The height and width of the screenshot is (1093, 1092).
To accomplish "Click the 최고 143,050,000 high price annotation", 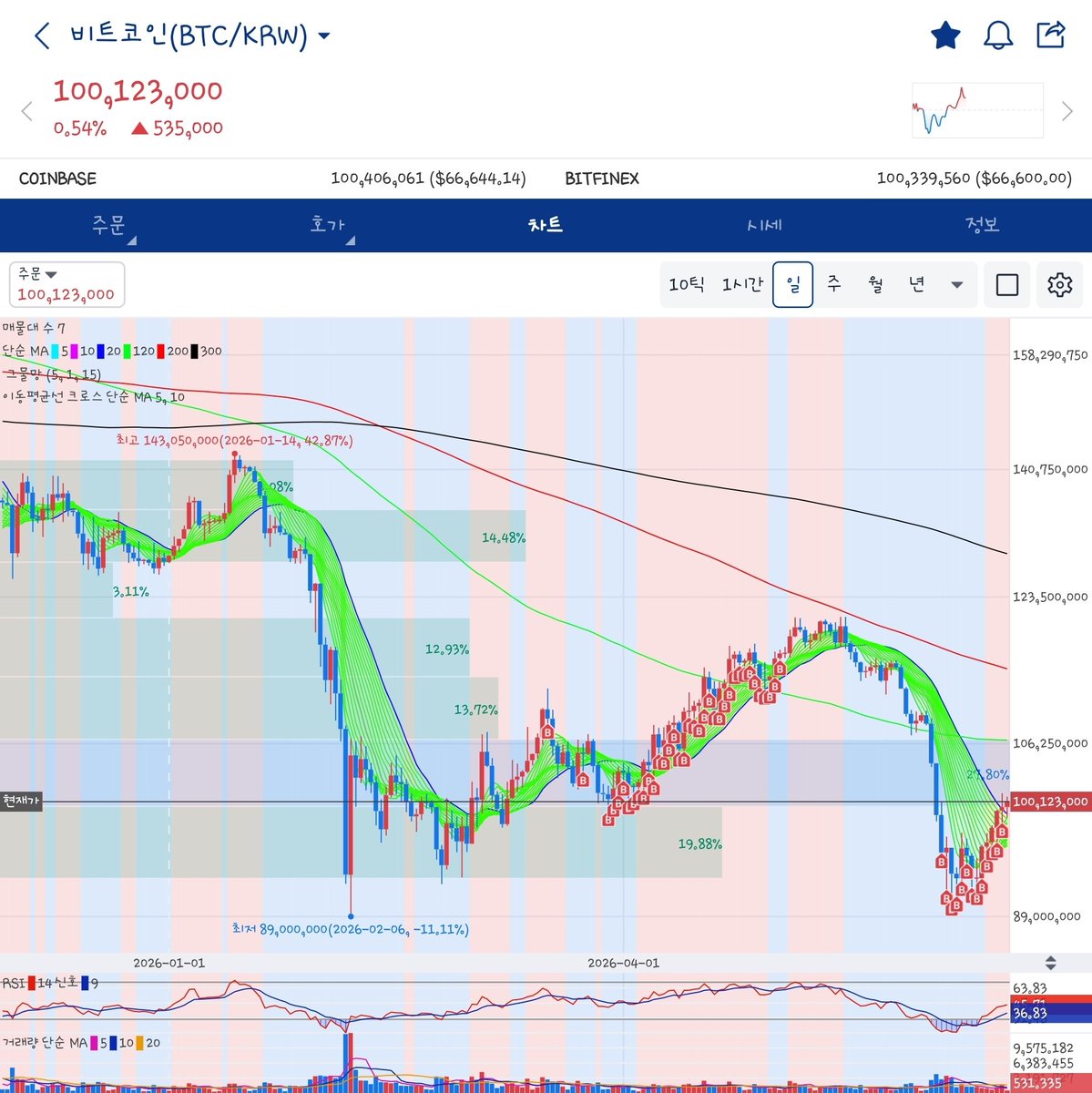I will (235, 440).
